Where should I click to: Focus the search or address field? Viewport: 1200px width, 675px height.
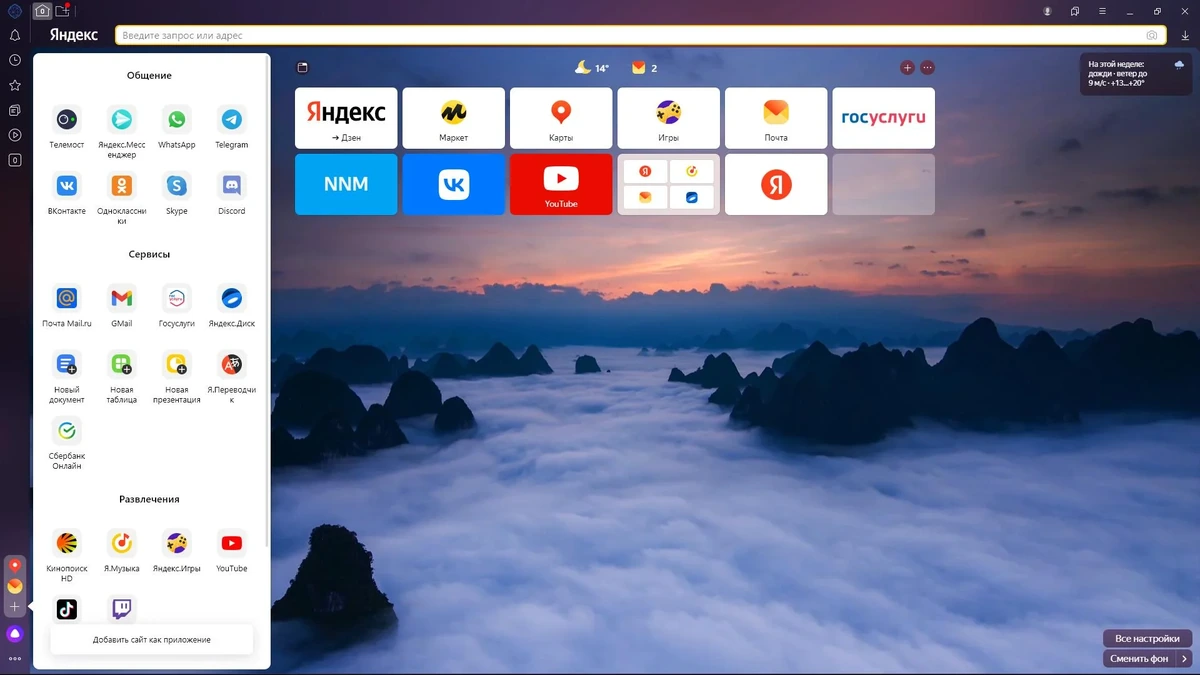[640, 35]
